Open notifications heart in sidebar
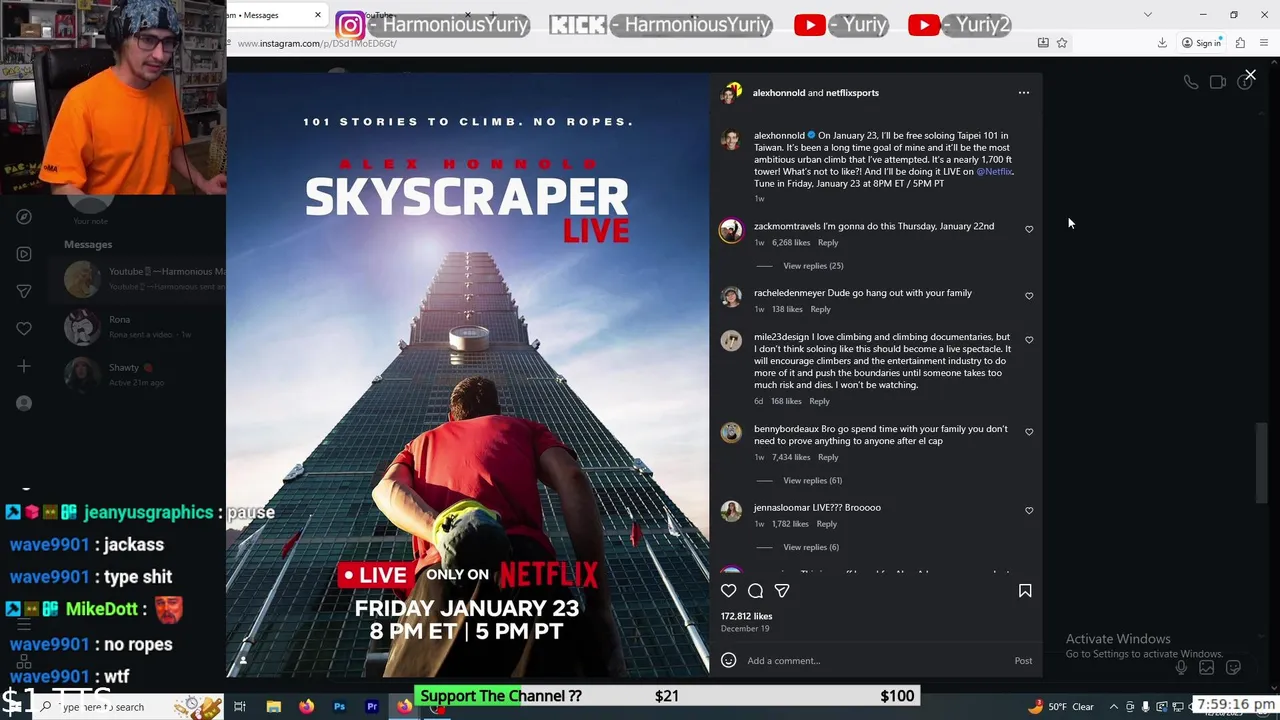 (x=24, y=328)
